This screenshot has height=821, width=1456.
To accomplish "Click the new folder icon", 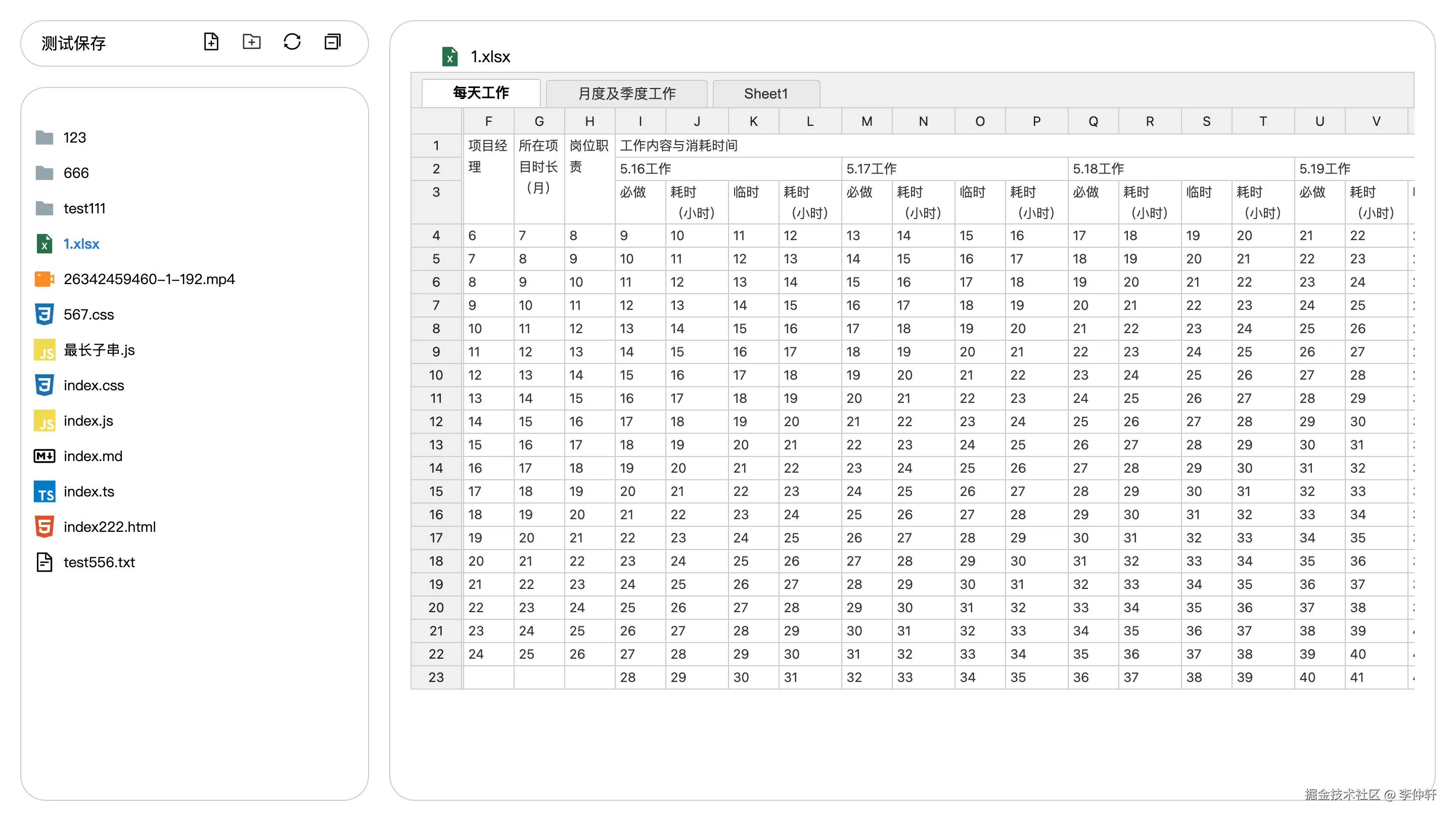I will pos(252,42).
